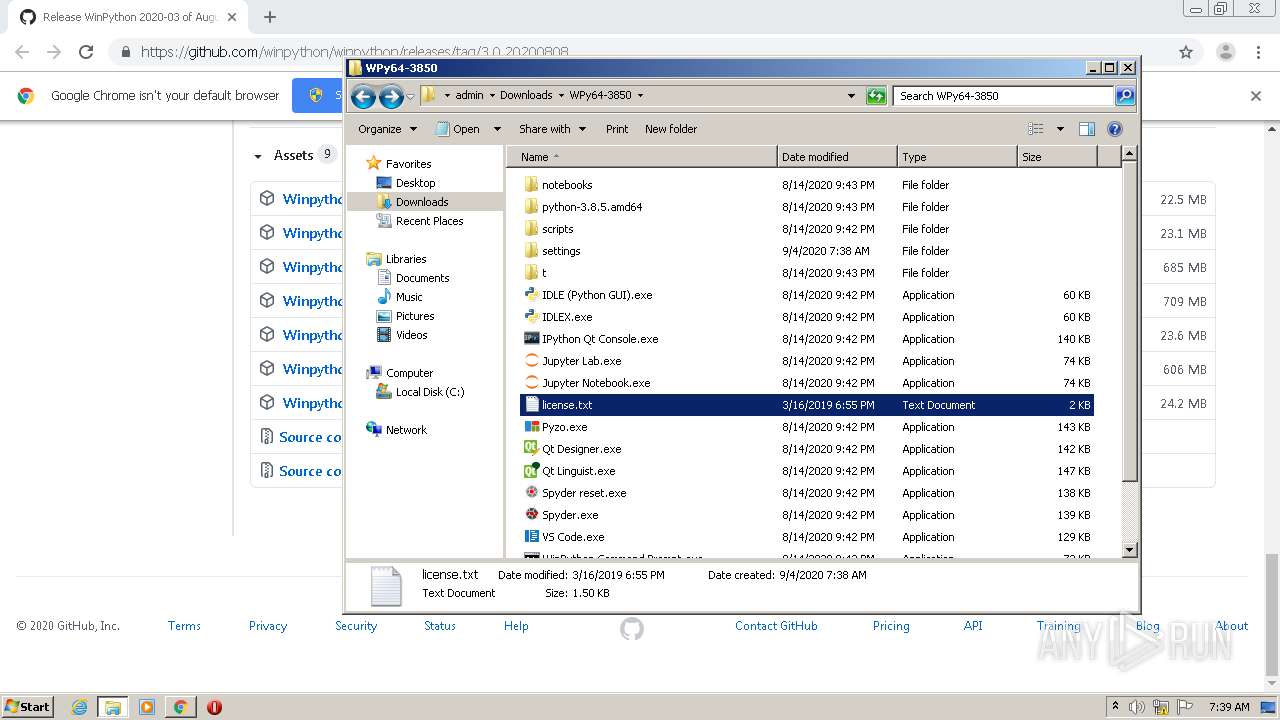Expand the WPy64-3850 breadcrumb arrow

click(x=640, y=96)
